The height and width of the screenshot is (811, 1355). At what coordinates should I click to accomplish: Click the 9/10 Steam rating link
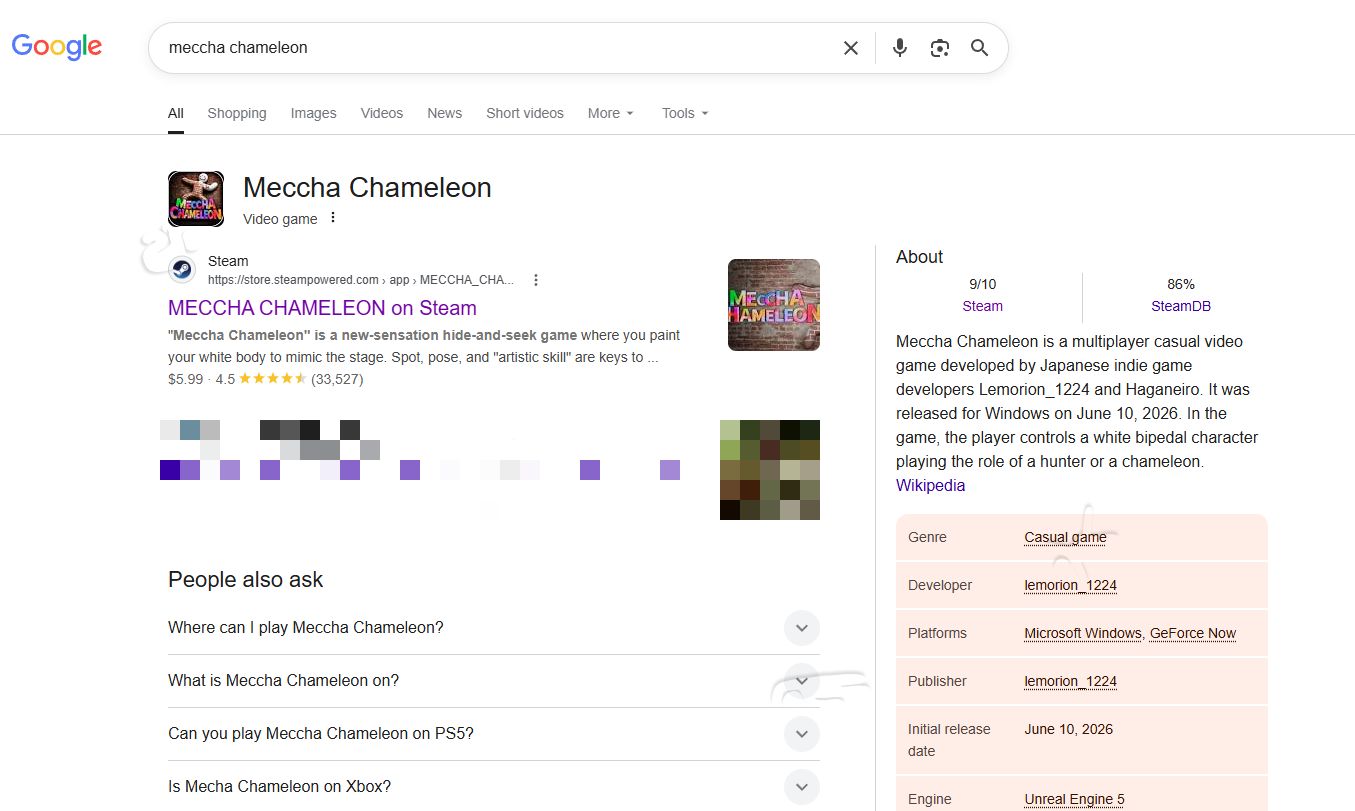pos(983,306)
